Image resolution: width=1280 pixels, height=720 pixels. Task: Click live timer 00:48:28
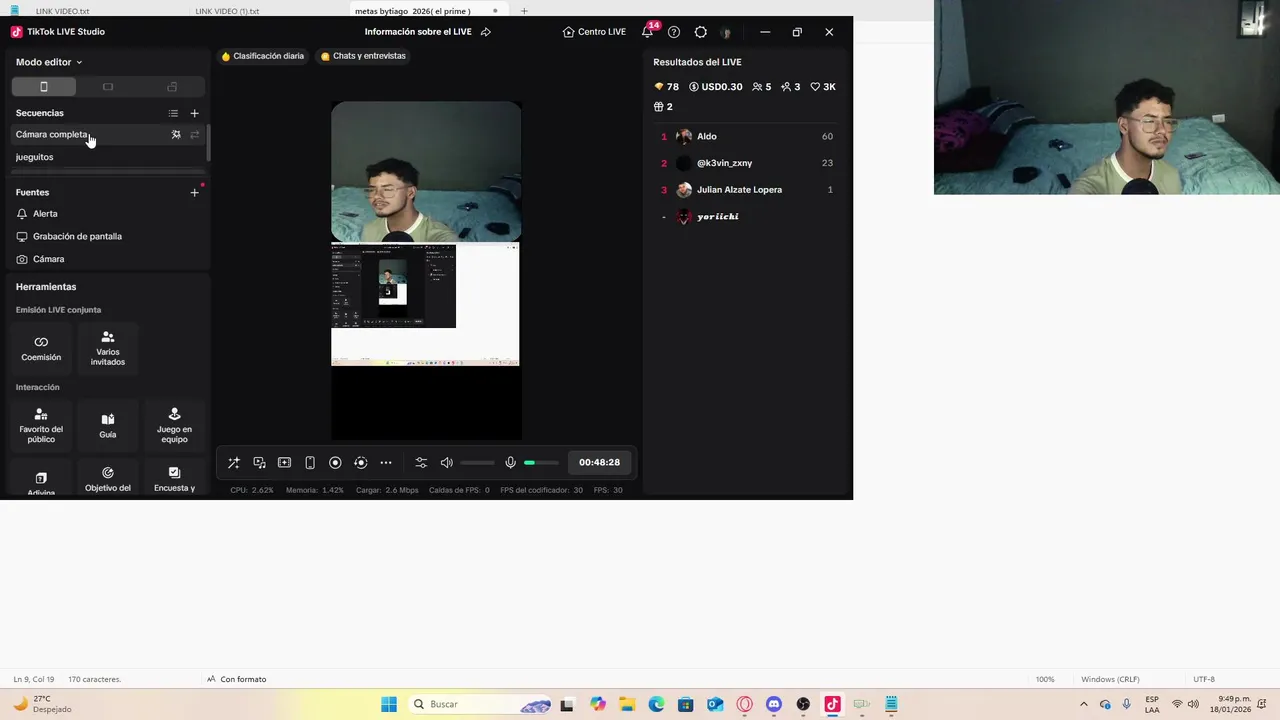click(599, 462)
